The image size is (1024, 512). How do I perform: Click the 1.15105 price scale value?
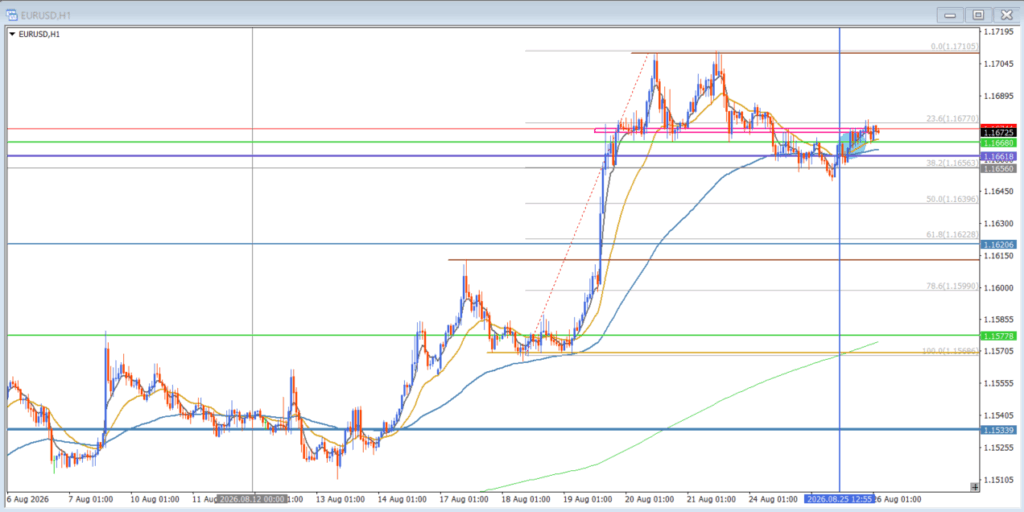click(998, 479)
